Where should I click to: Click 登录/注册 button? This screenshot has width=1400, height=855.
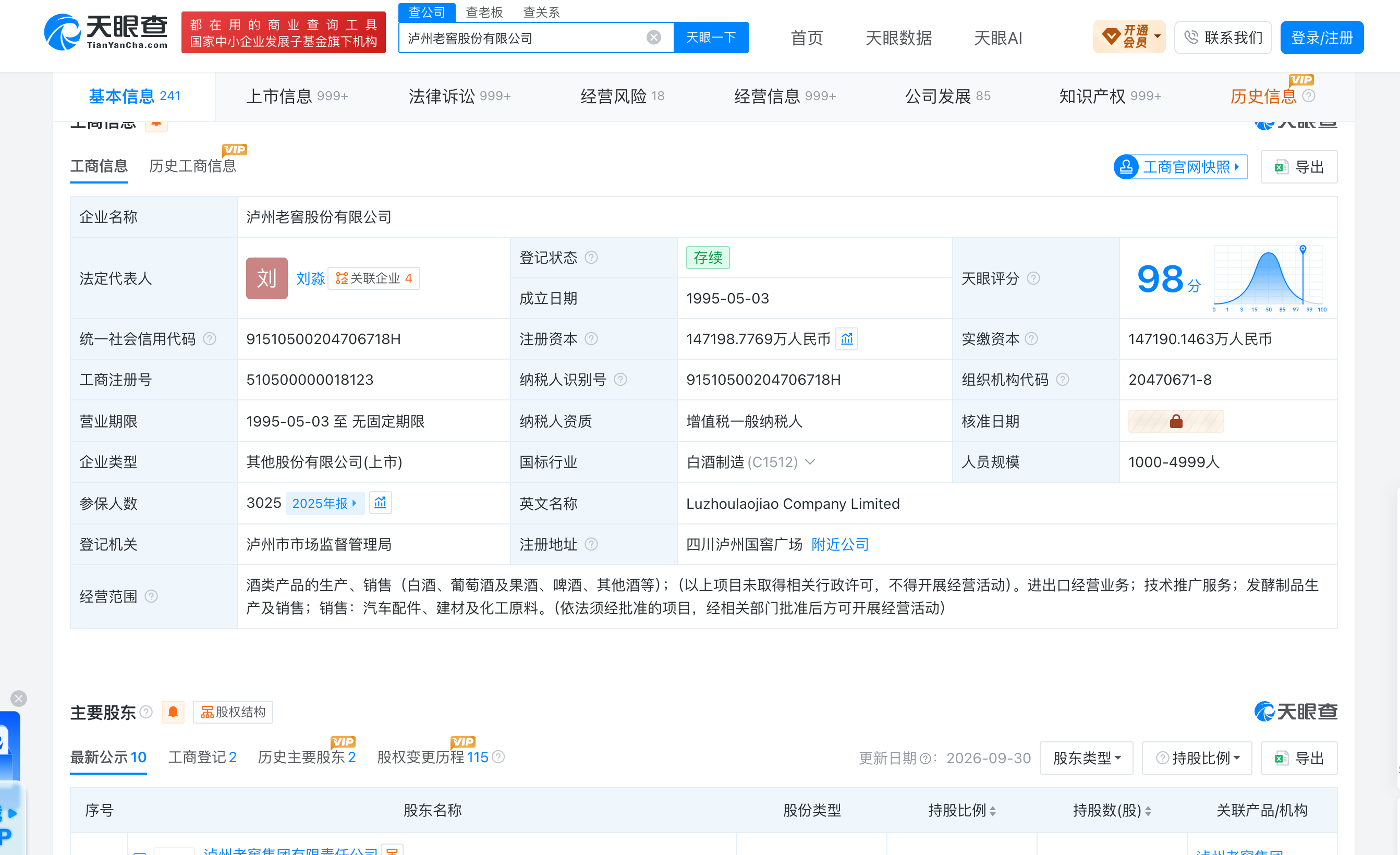click(1322, 38)
